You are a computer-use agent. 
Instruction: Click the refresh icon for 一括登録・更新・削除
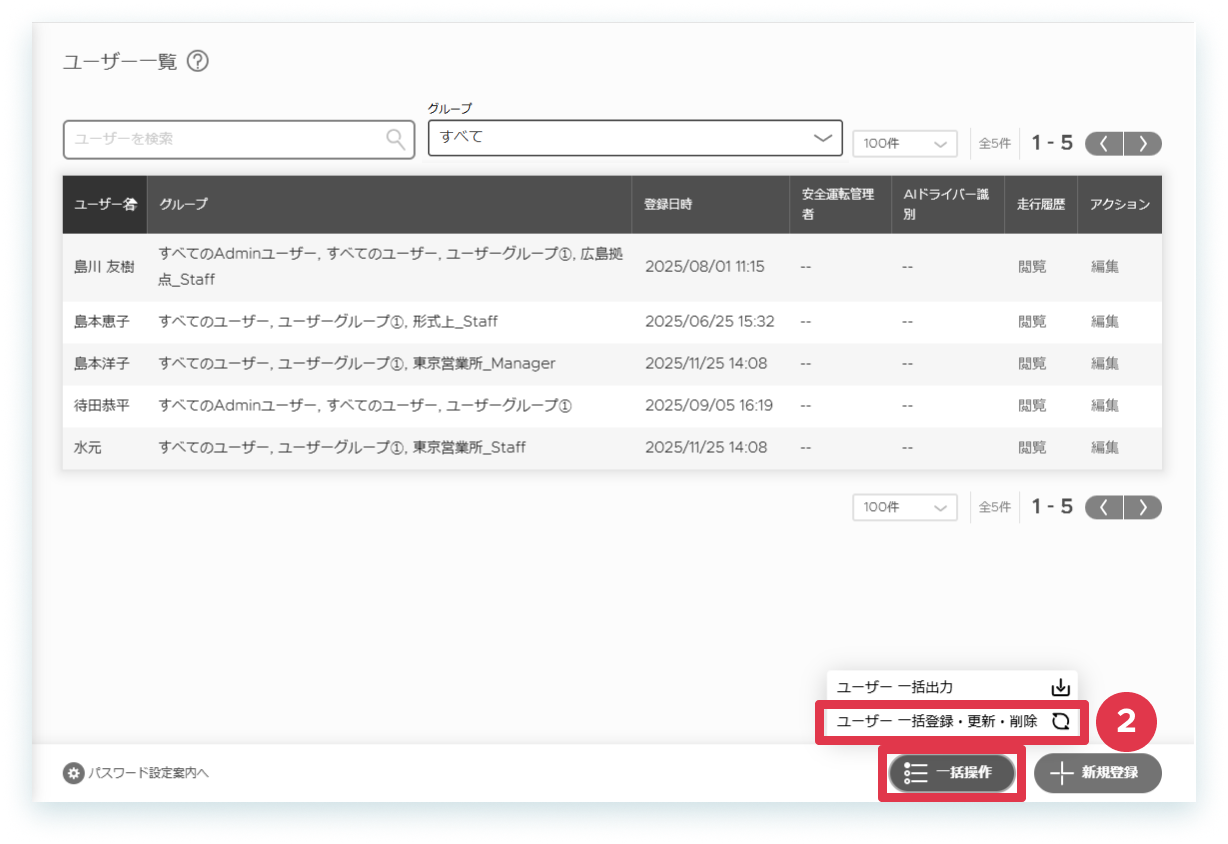click(x=1060, y=721)
